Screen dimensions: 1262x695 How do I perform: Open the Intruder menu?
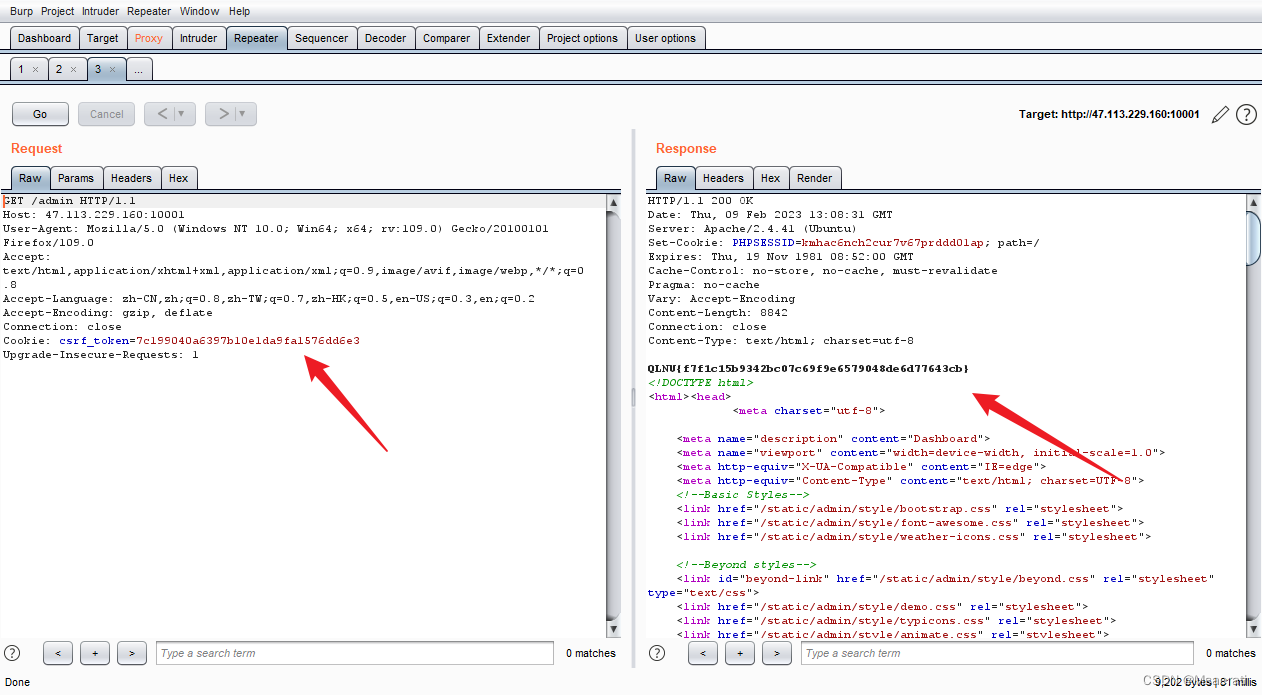tap(102, 11)
